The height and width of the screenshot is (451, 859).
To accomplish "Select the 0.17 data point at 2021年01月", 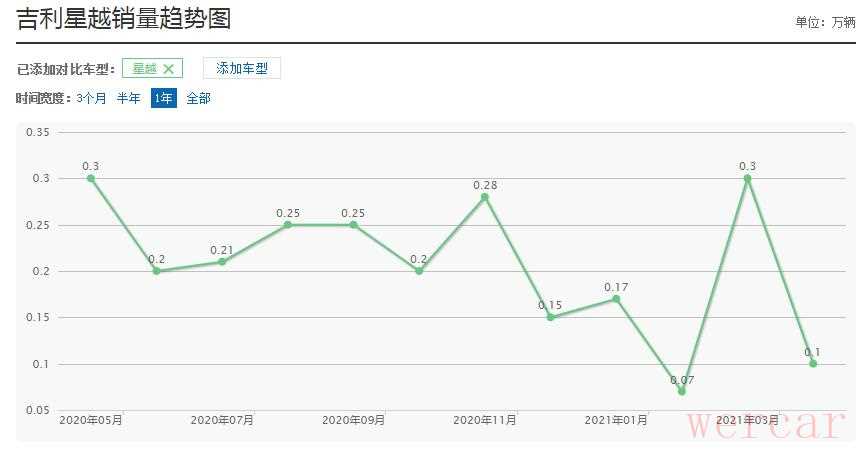I will pyautogui.click(x=616, y=299).
